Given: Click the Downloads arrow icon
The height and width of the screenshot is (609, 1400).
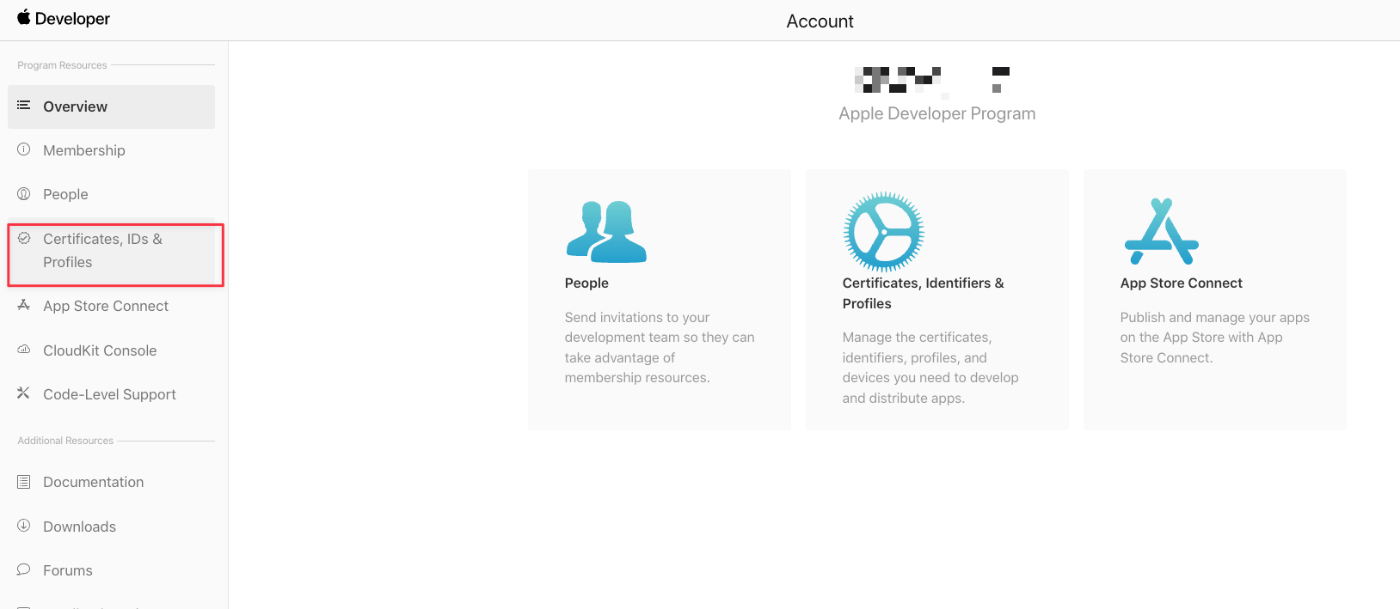Looking at the screenshot, I should click(x=24, y=526).
